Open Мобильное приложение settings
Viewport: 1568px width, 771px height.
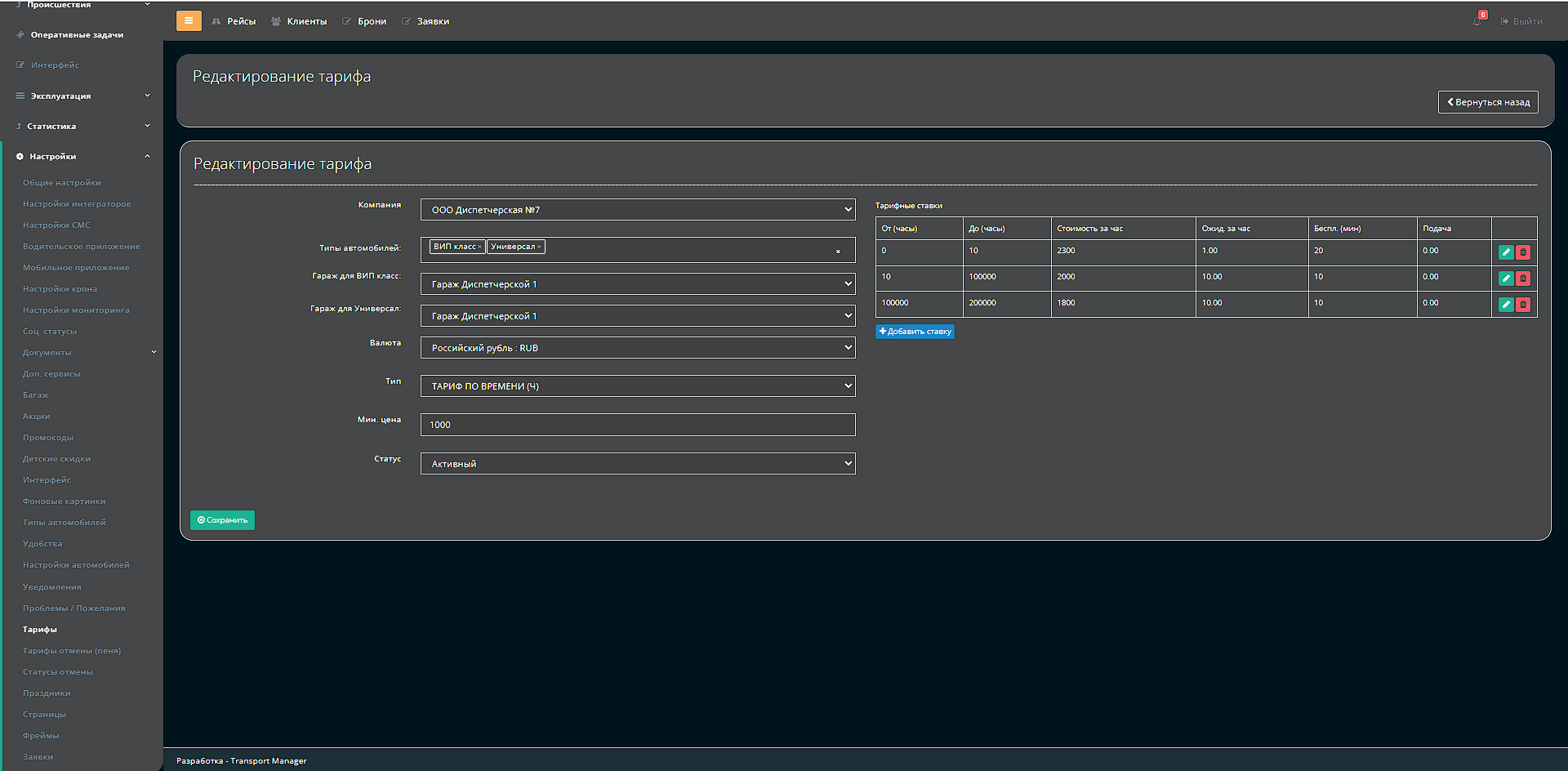76,268
